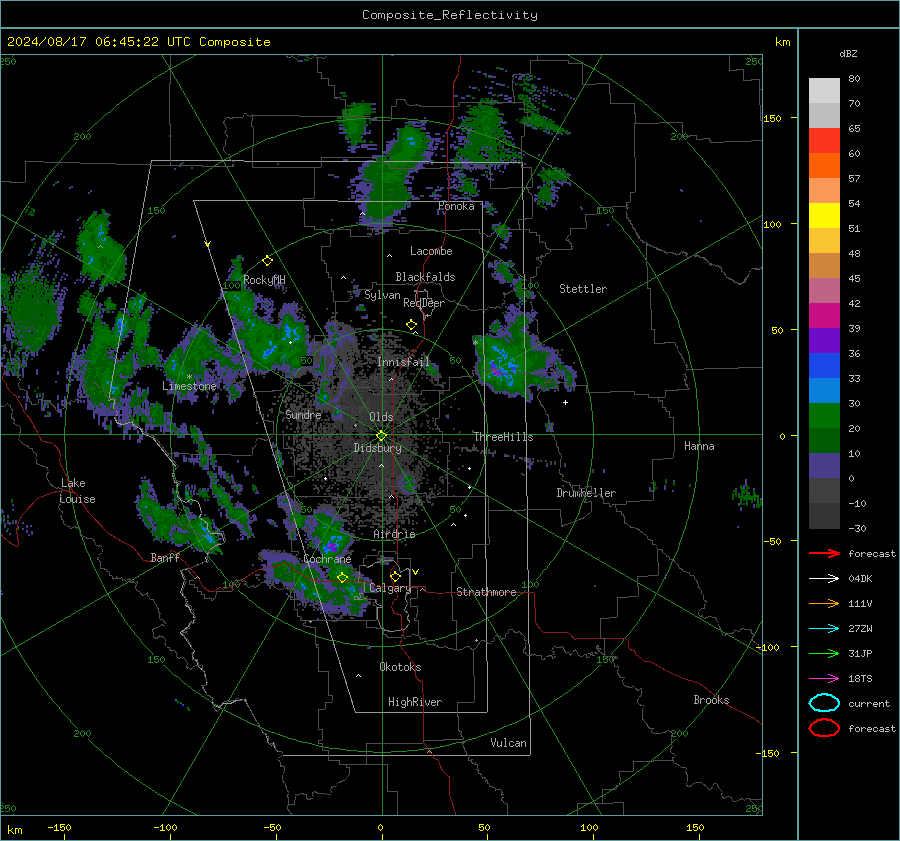This screenshot has width=900, height=841.
Task: Click the tan swatch between 48 and 45
Action: pos(824,266)
